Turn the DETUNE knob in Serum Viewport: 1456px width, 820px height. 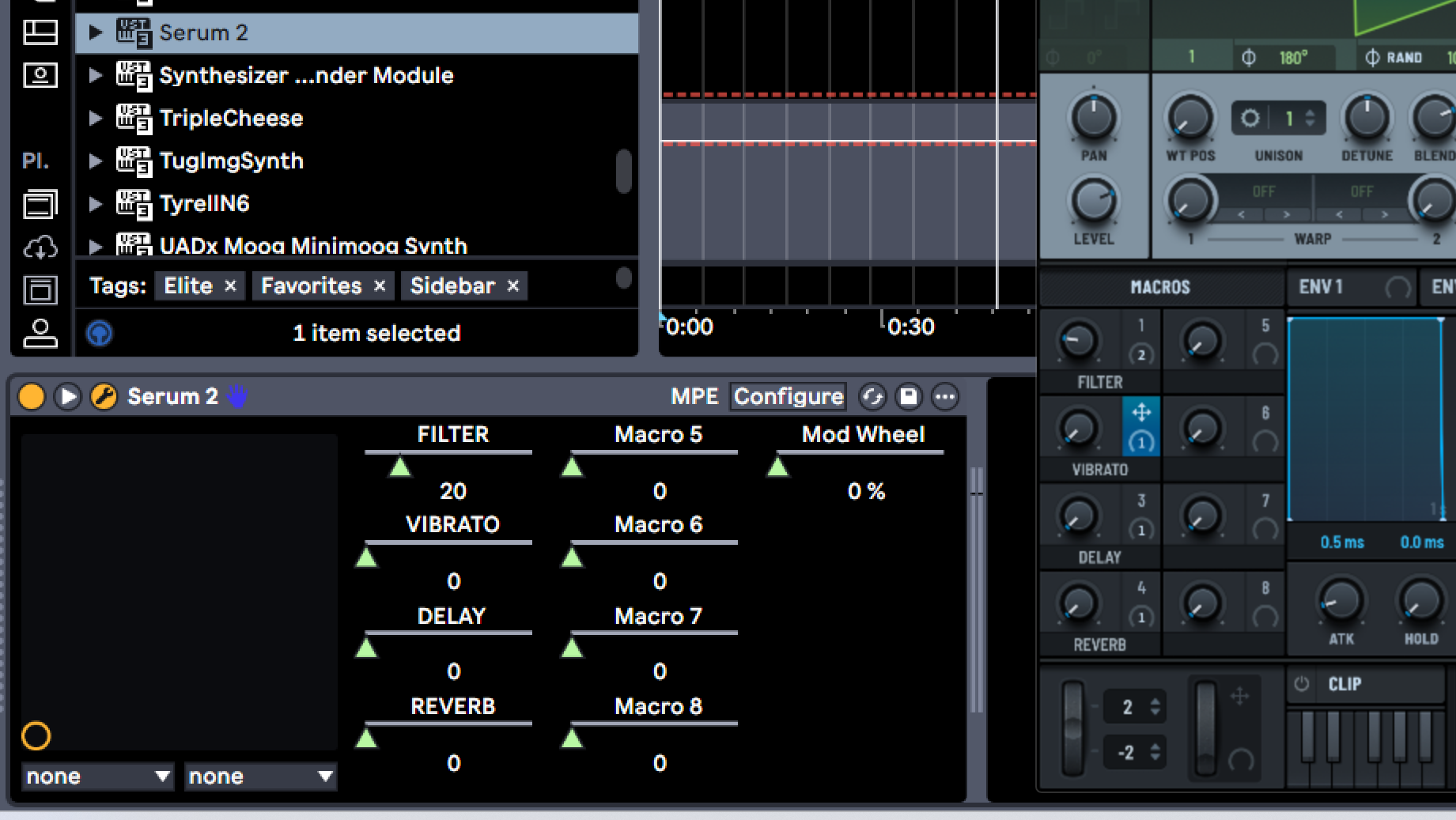click(1367, 117)
